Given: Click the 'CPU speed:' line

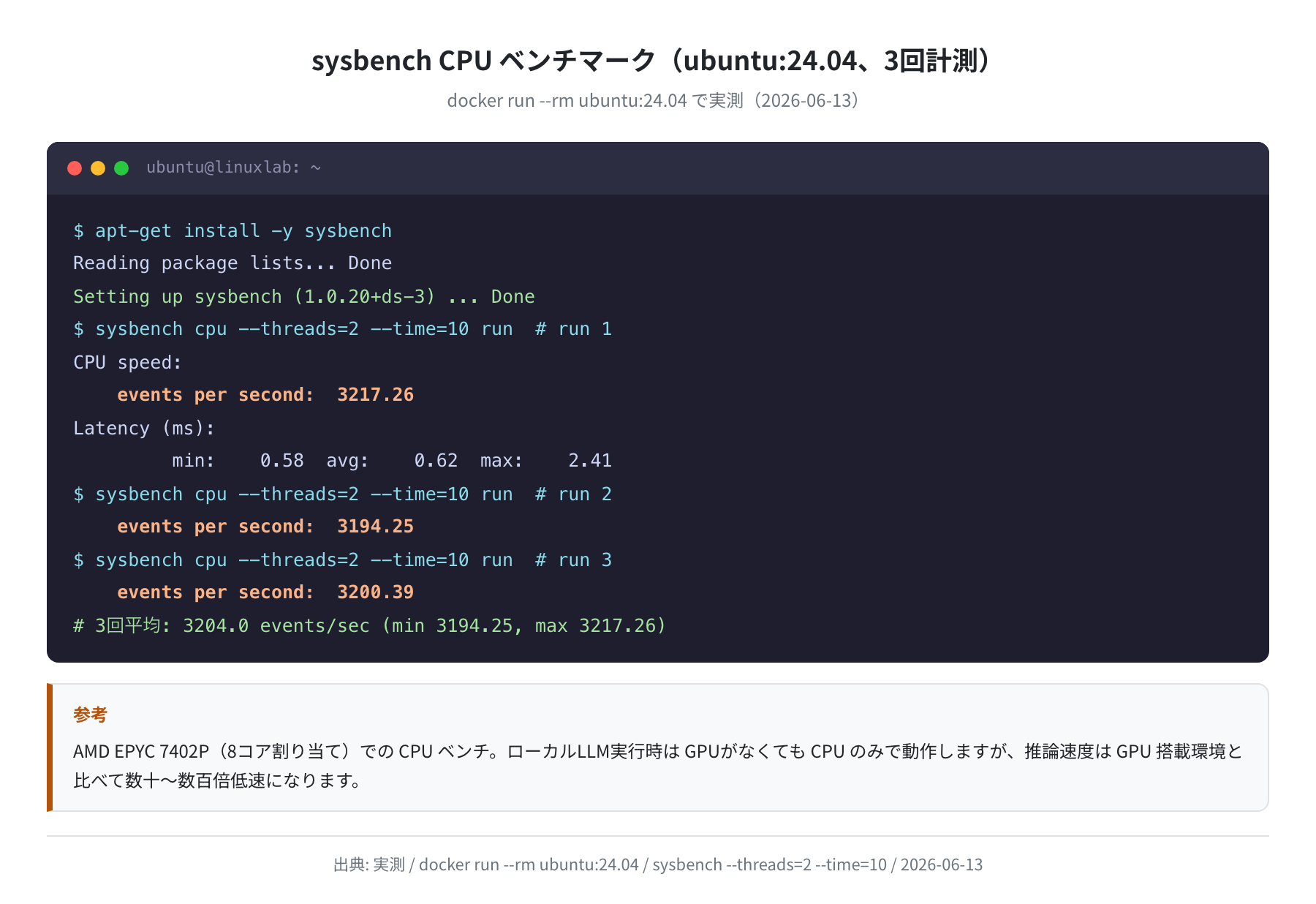Looking at the screenshot, I should pos(127,363).
